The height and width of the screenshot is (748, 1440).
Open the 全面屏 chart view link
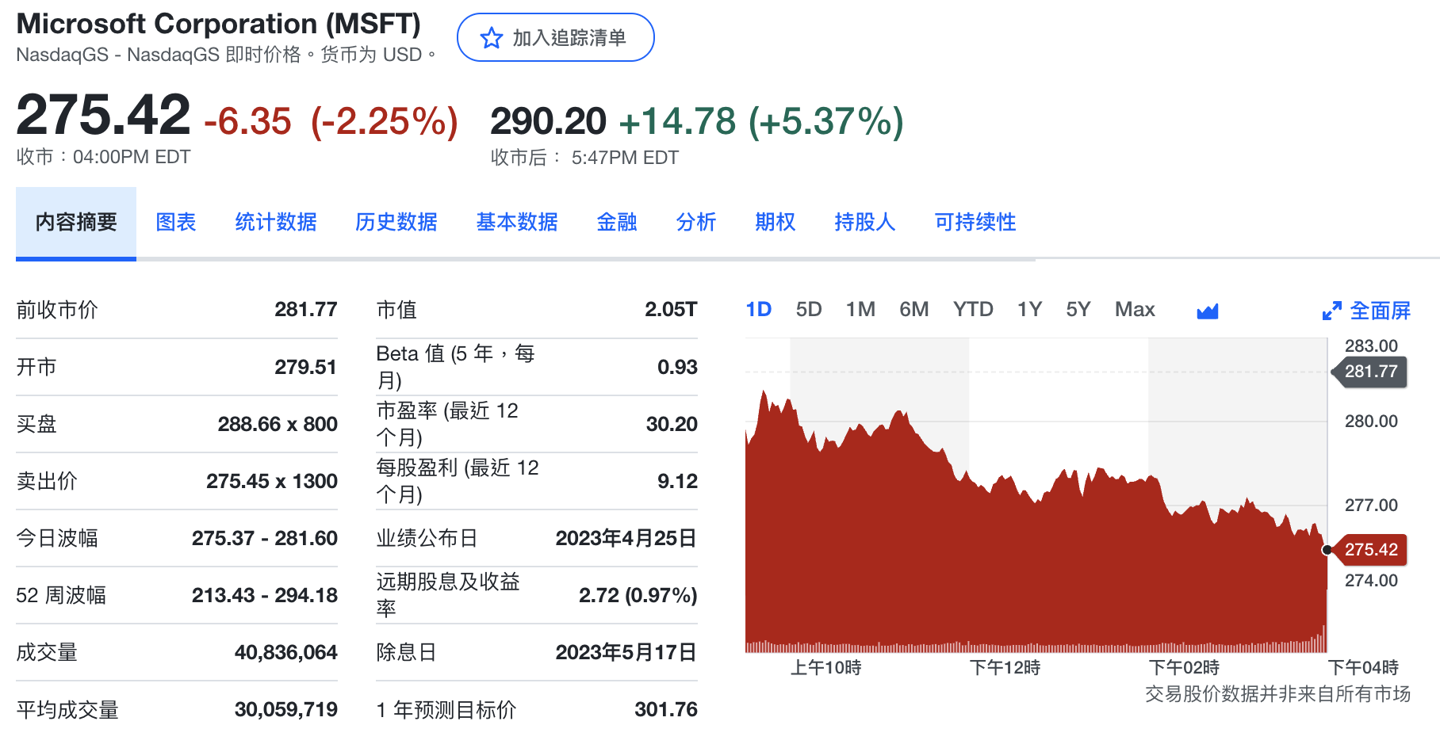pos(1382,310)
